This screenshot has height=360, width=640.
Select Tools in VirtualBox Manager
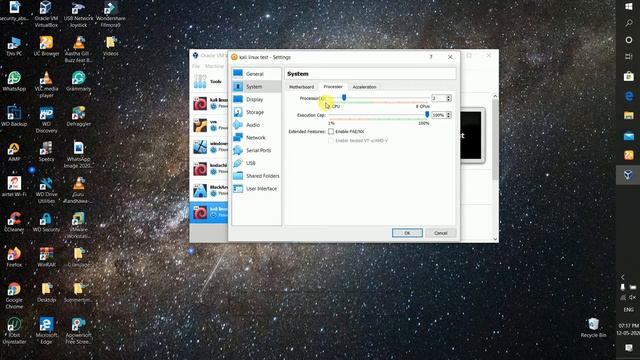209,82
